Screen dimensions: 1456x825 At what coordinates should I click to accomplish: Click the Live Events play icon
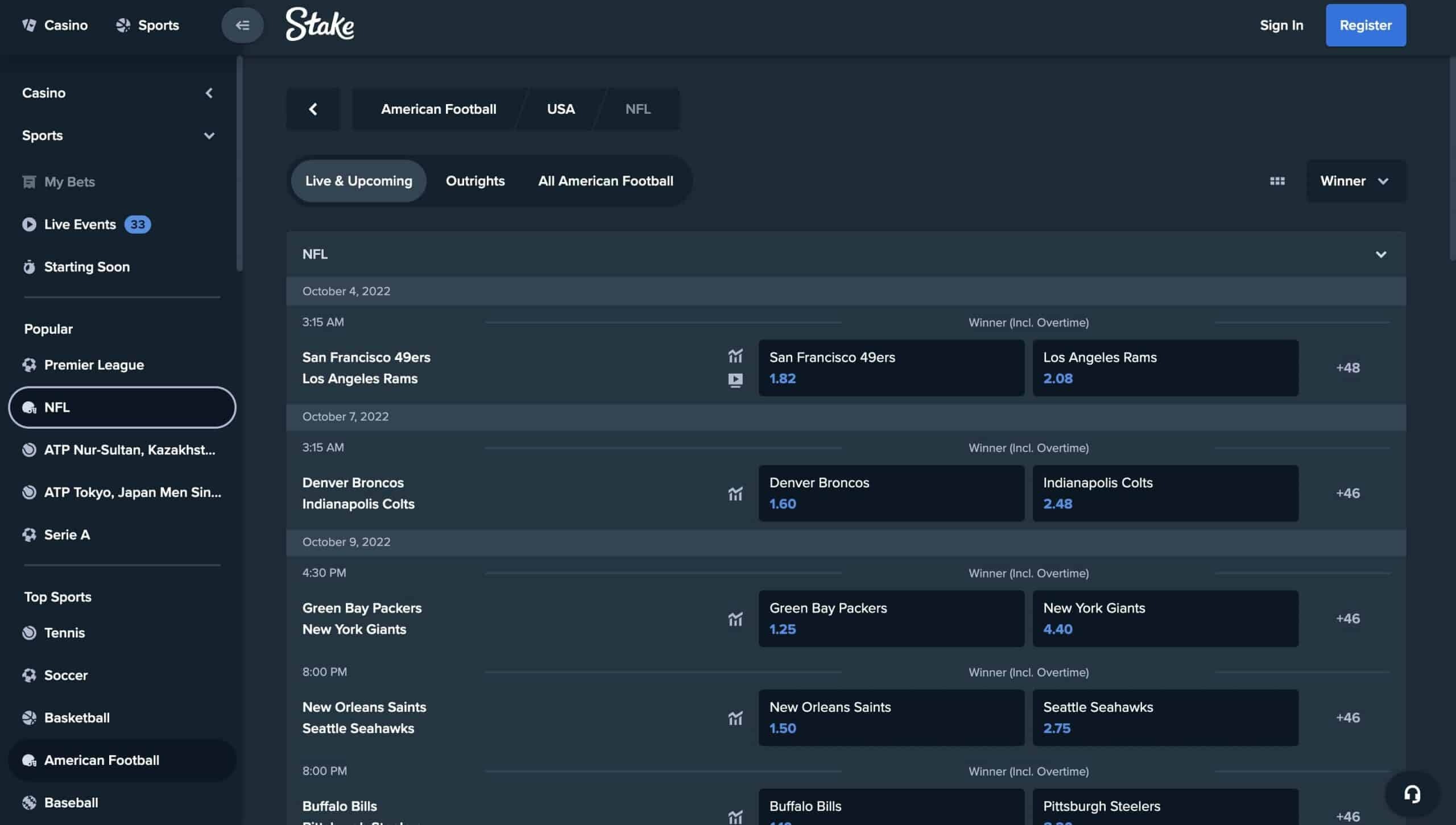pos(29,225)
